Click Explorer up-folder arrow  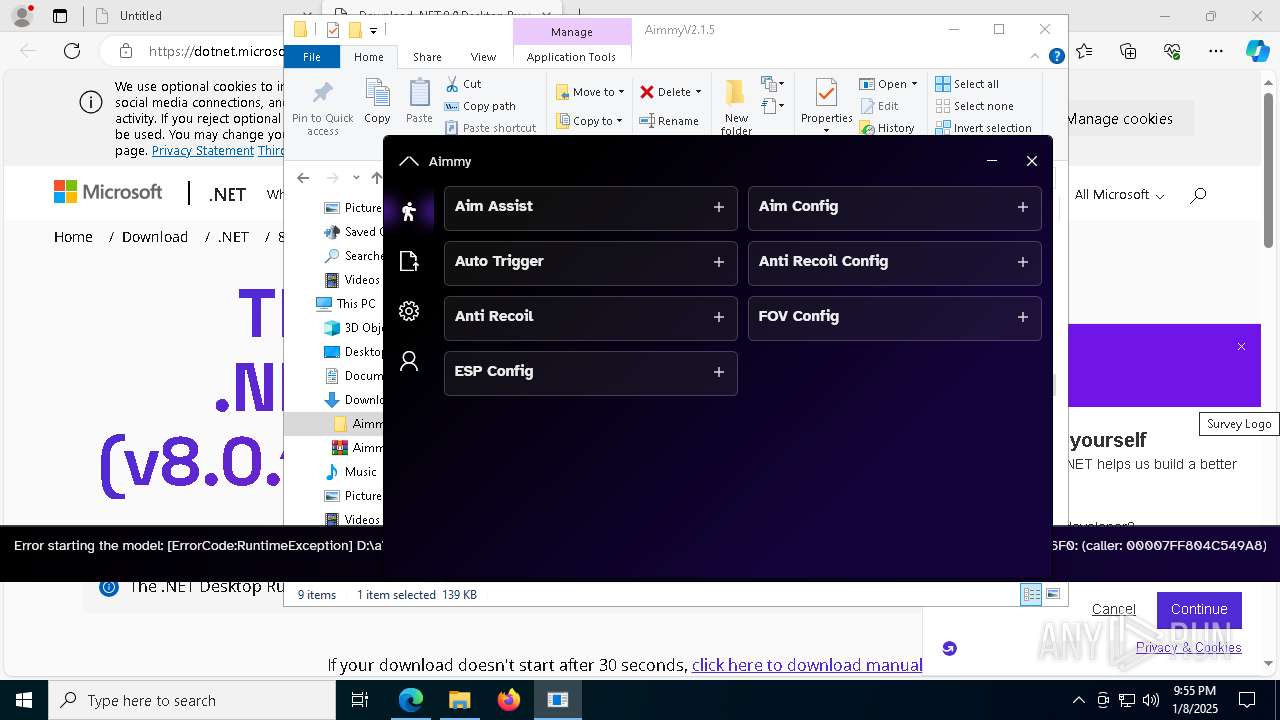pos(376,178)
